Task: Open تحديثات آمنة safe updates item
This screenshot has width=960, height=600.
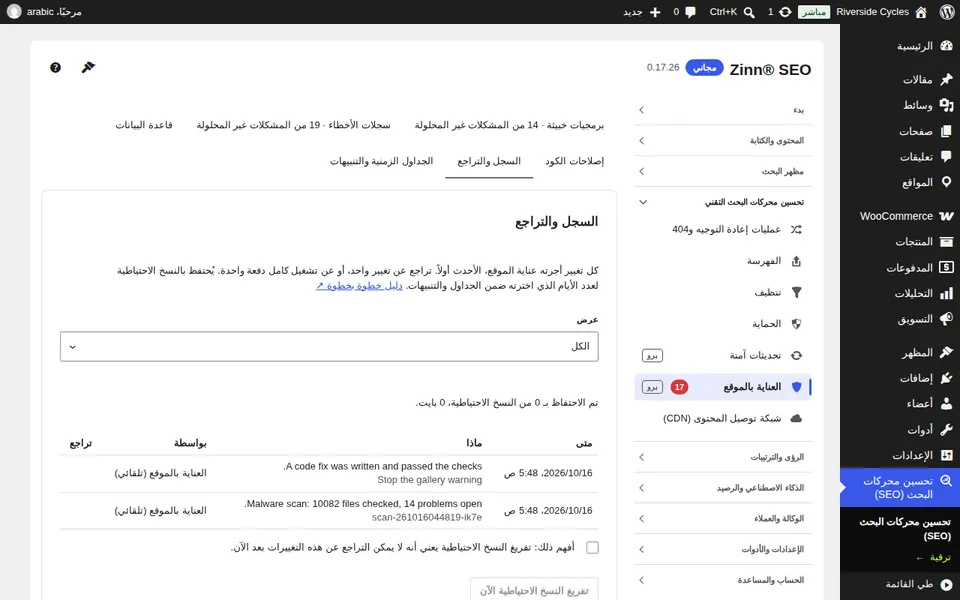Action: (723, 355)
